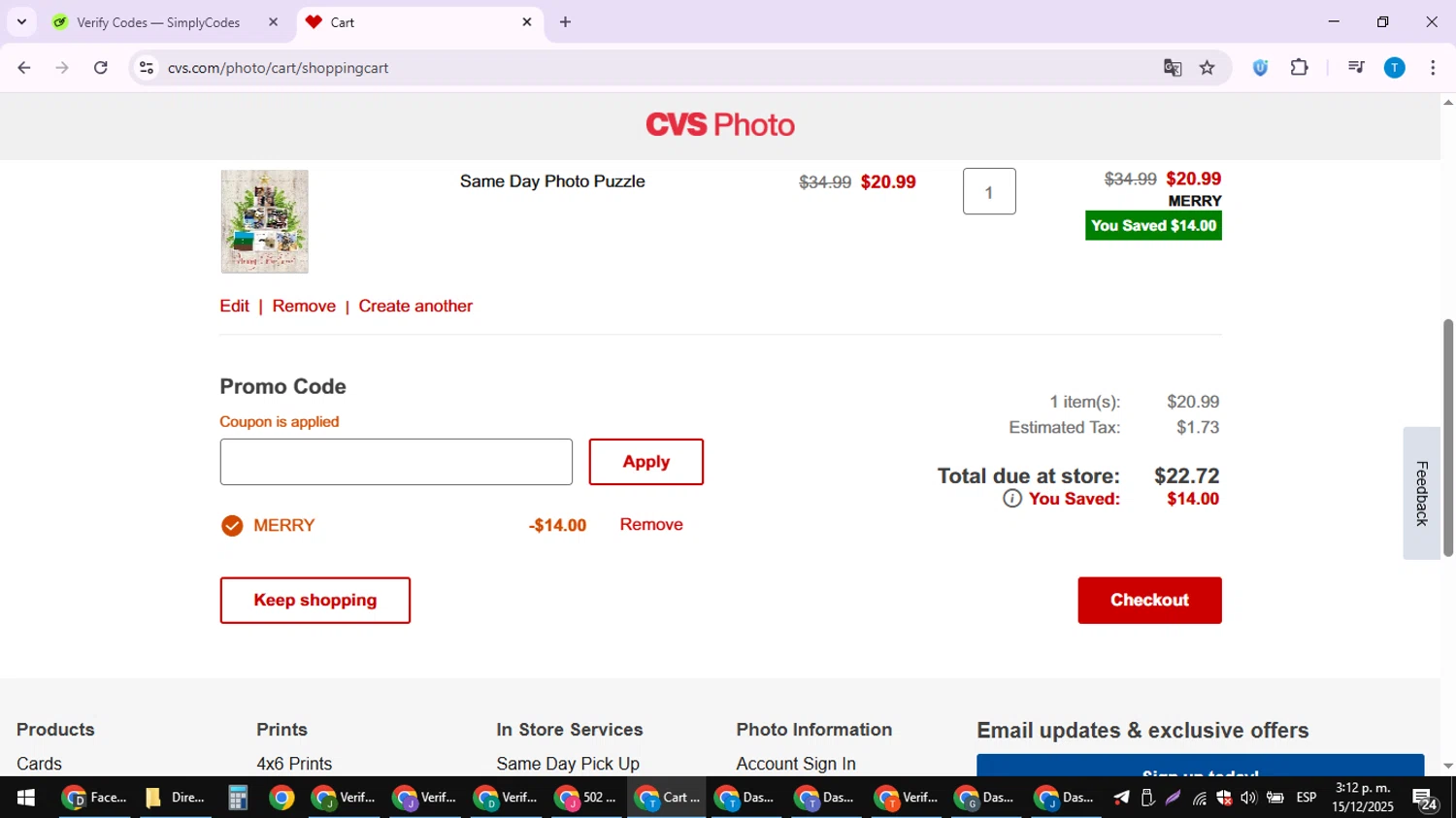Click the Estimated Tax value $1.73
This screenshot has width=1456, height=818.
(x=1198, y=427)
